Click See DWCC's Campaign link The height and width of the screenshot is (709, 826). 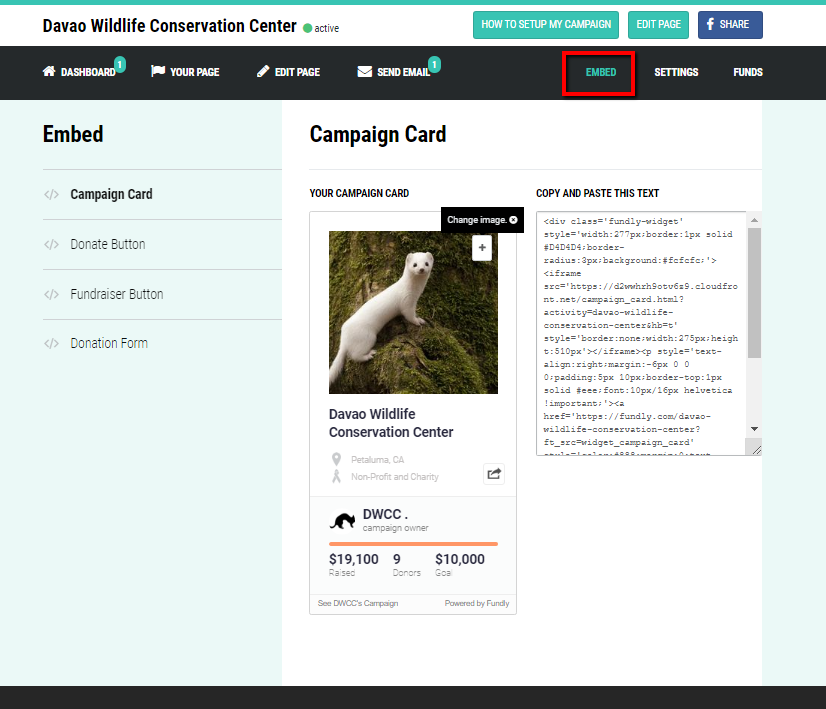click(x=358, y=603)
